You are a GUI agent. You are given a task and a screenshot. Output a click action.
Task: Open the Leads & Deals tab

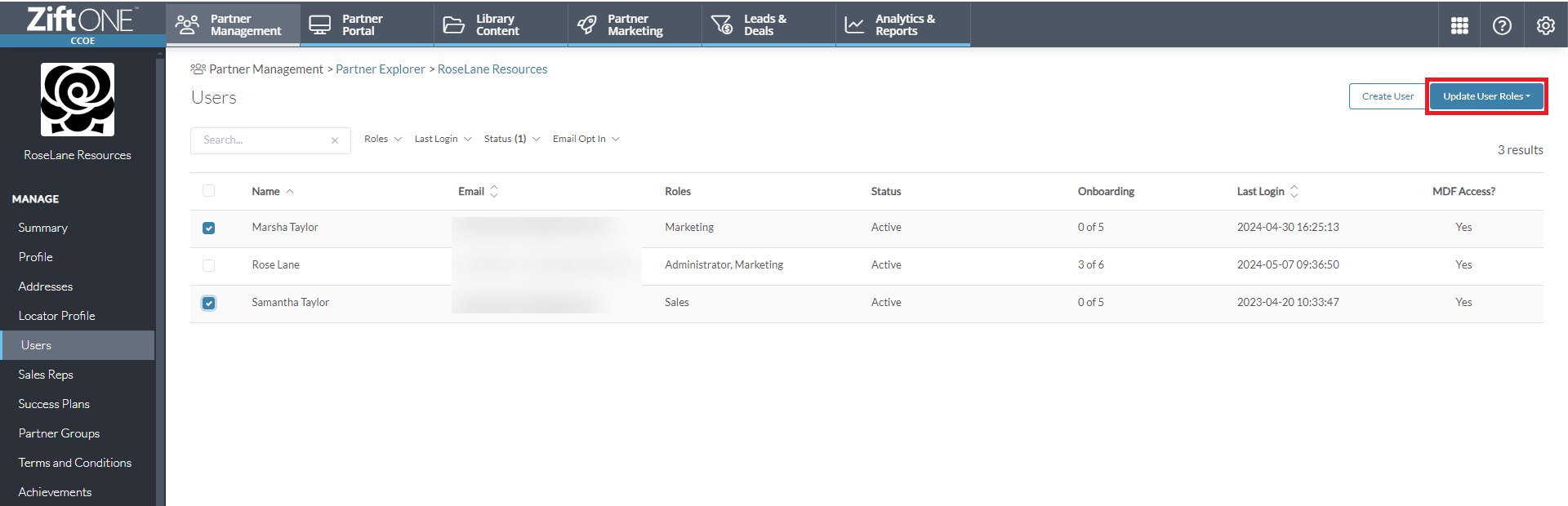click(768, 24)
